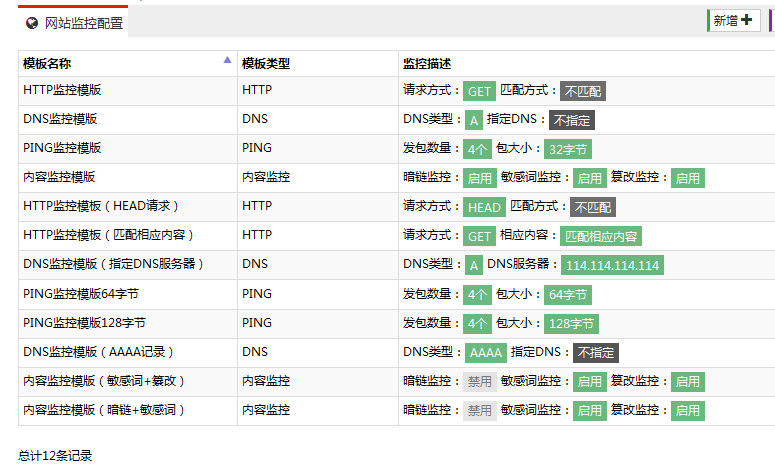Switch to the 网站监控配置 tab
Screen dimensions: 775x474
coord(83,23)
